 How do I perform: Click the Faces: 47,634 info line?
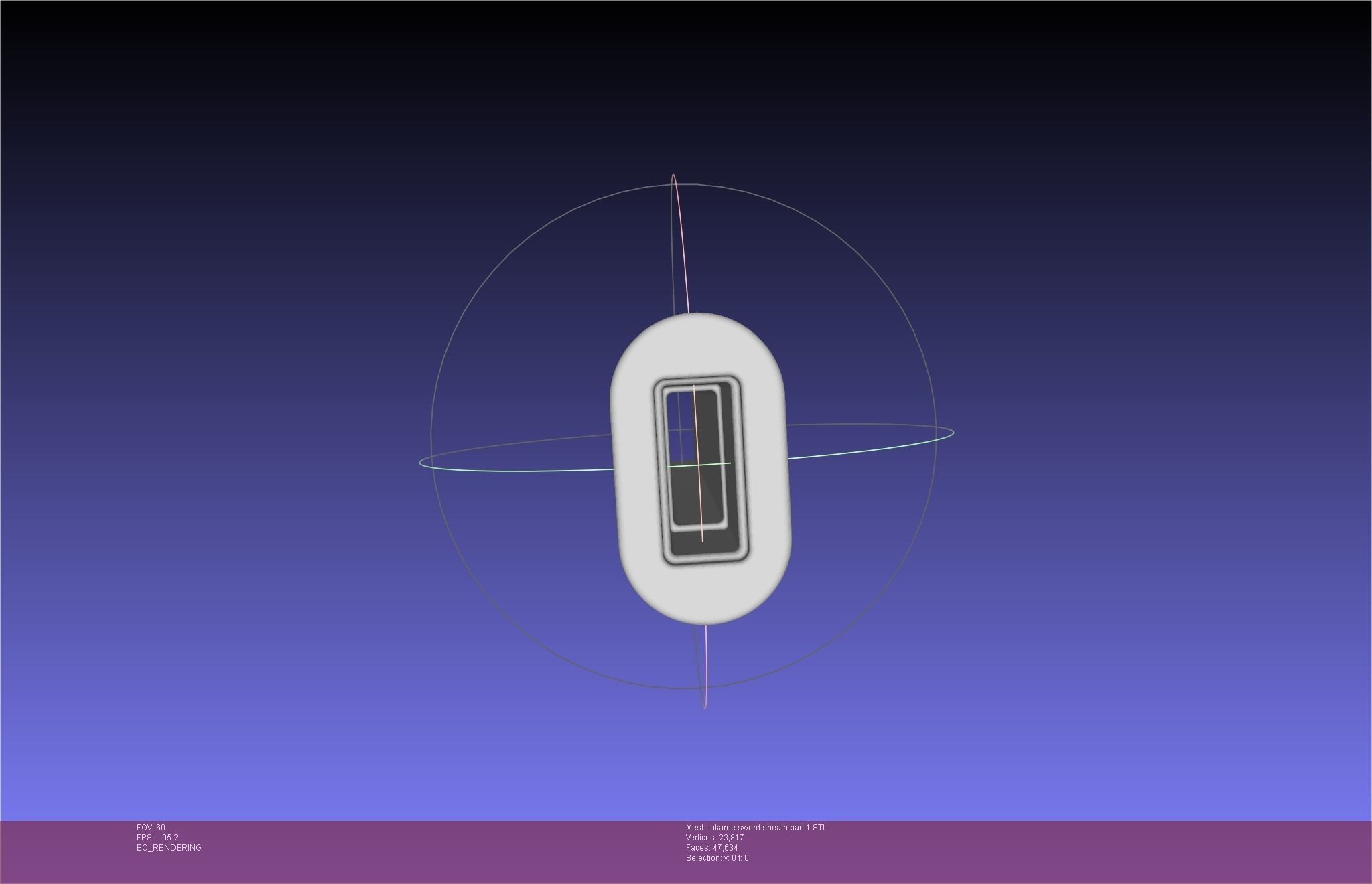pyautogui.click(x=711, y=848)
